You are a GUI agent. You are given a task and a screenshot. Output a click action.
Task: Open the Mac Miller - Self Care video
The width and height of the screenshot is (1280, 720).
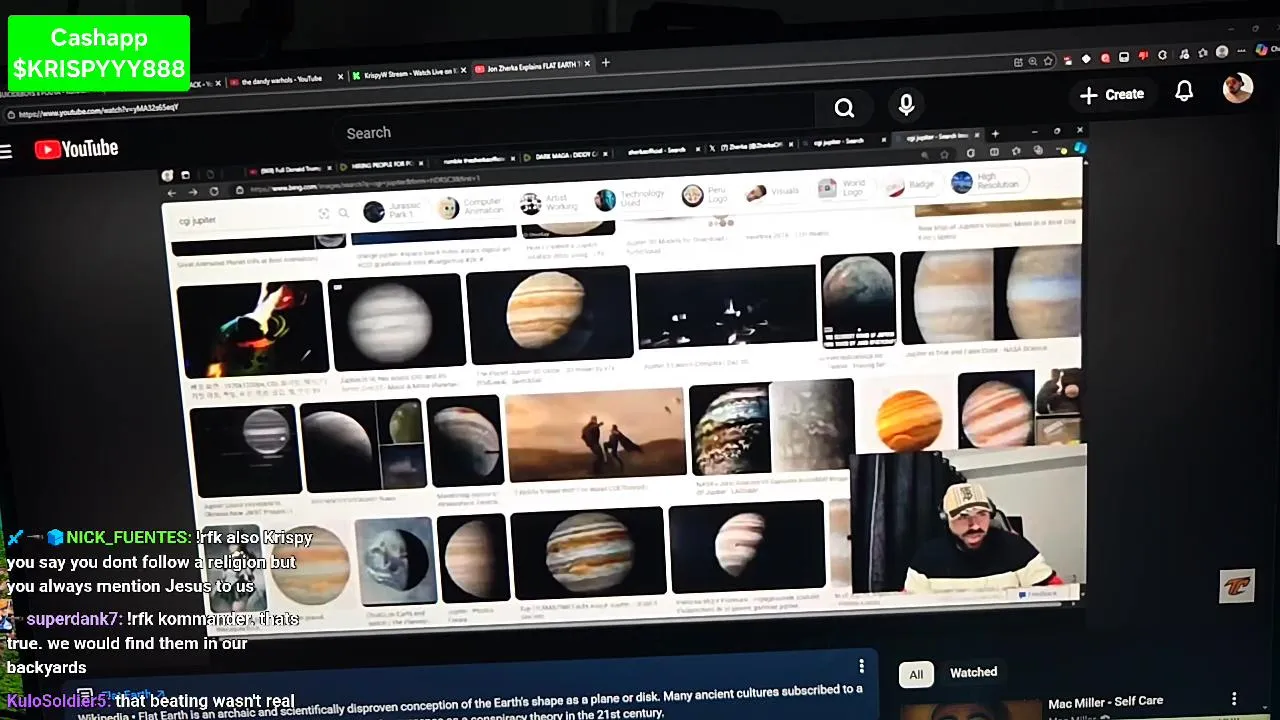(1105, 702)
